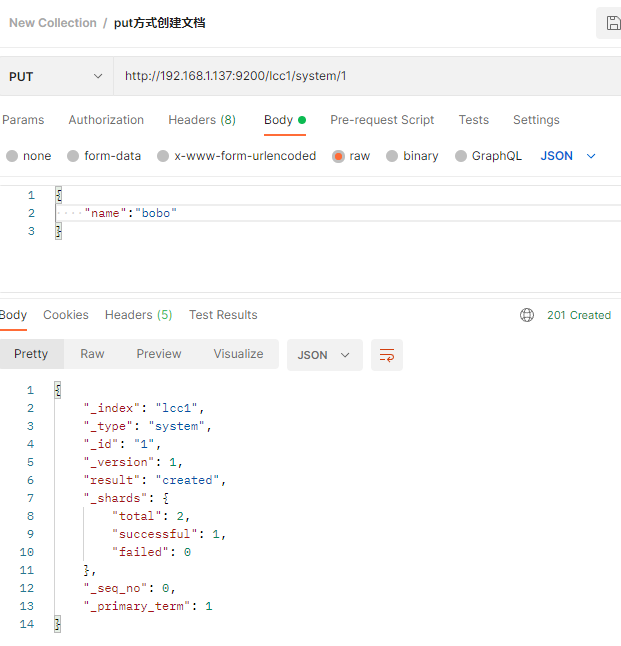
Task: Click the New Collection breadcrumb link
Action: coord(53,23)
